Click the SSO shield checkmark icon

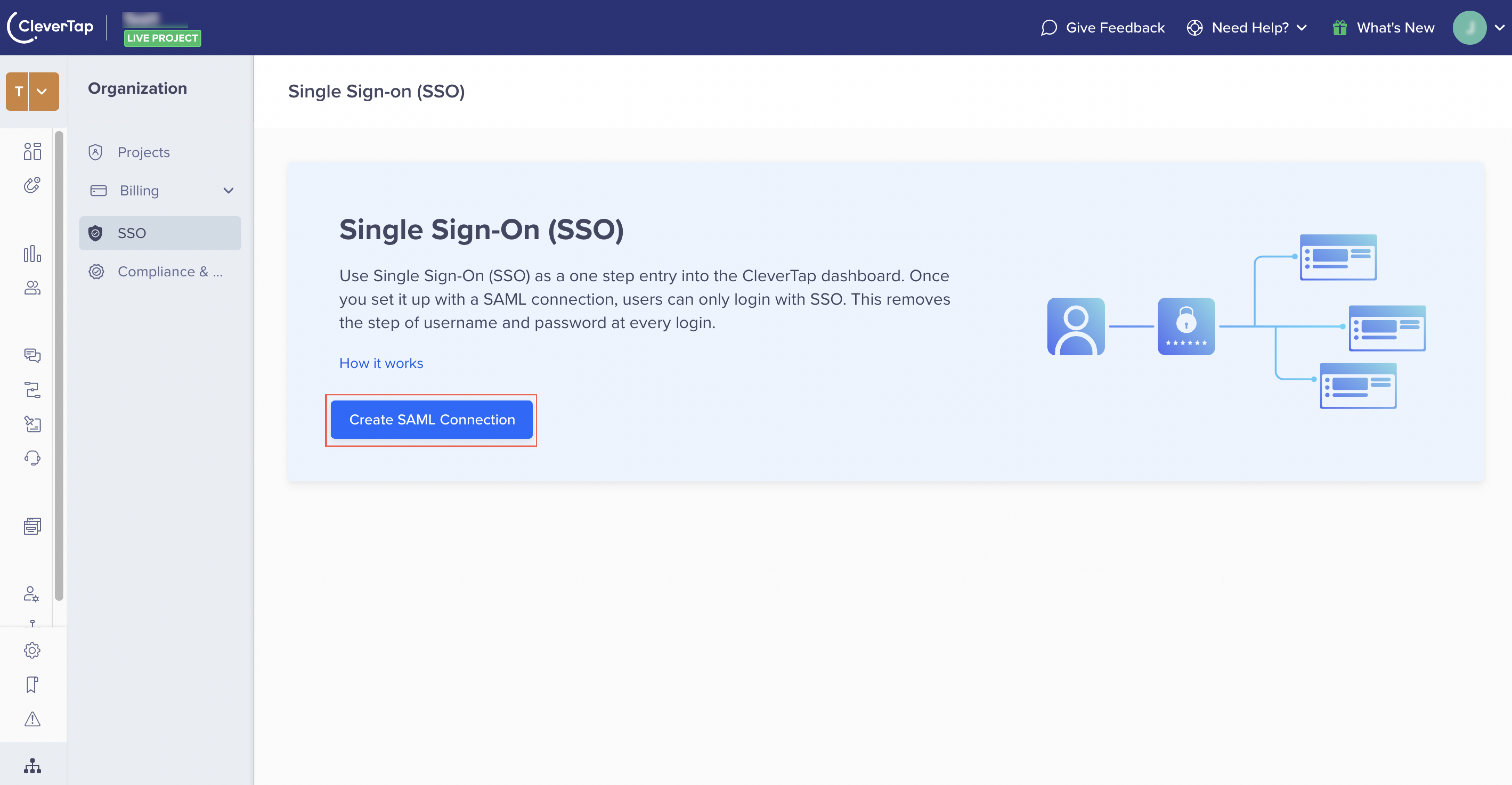[x=96, y=234]
